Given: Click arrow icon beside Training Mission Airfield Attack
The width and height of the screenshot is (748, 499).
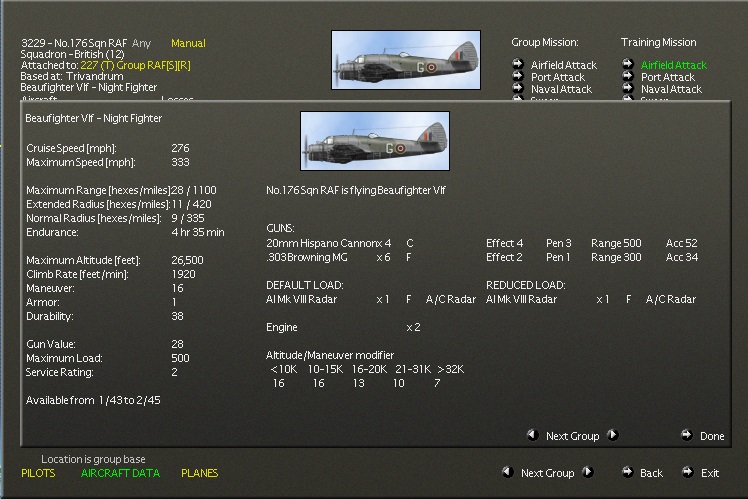Looking at the screenshot, I should 628,64.
